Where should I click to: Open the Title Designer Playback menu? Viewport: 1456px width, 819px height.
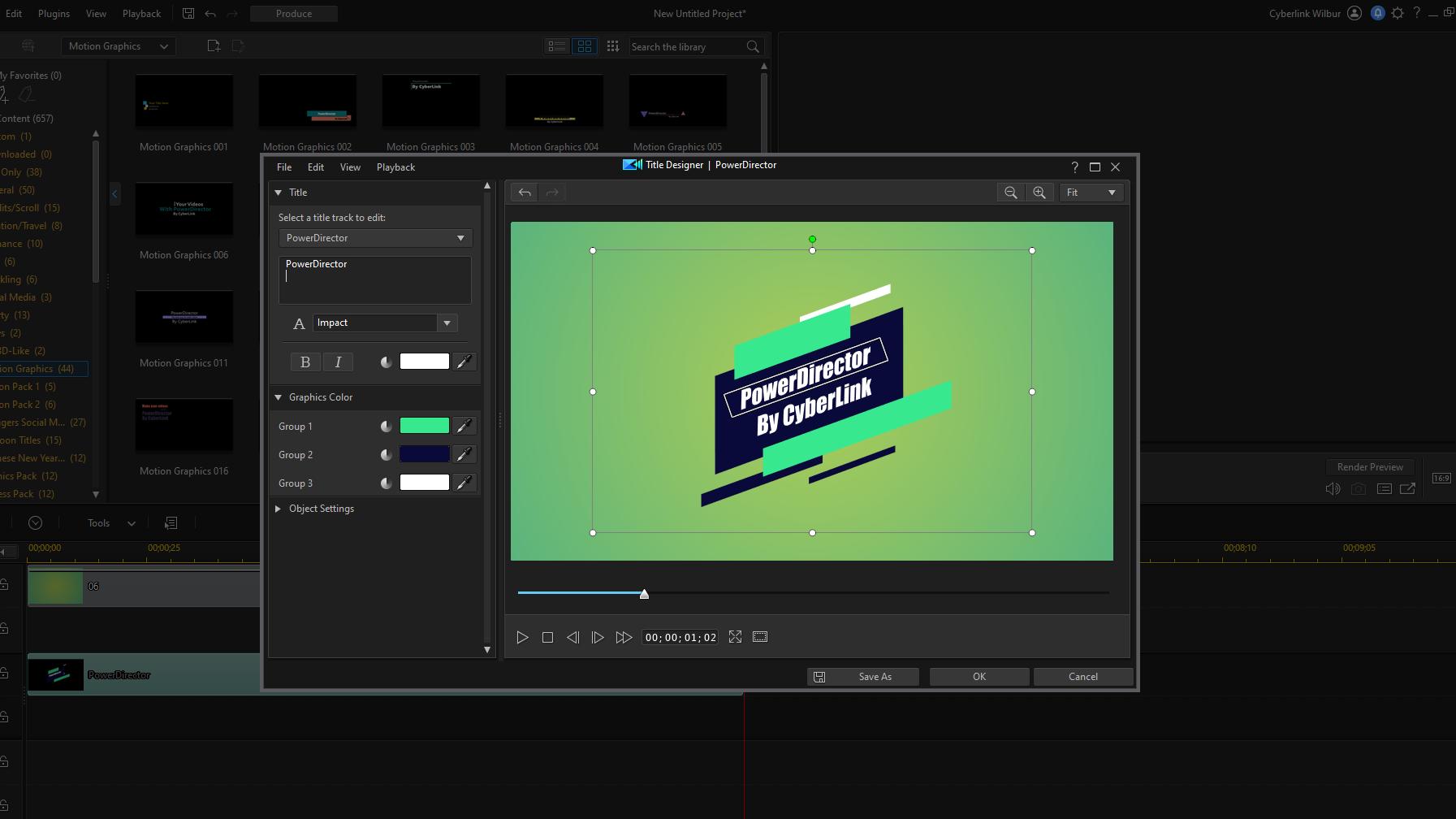(395, 167)
